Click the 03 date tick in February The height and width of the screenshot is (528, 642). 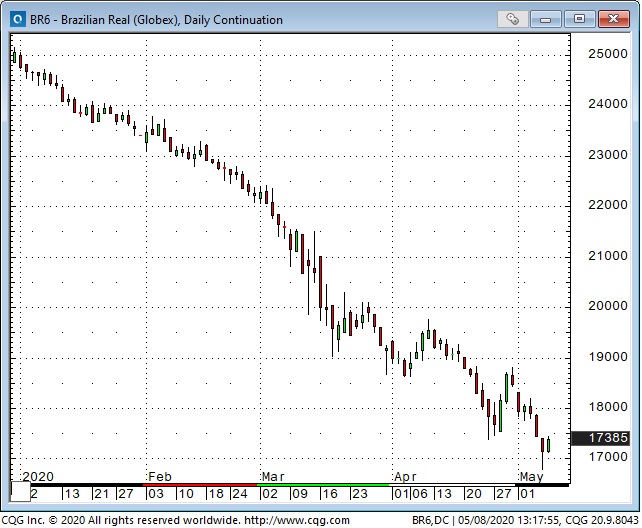[156, 494]
